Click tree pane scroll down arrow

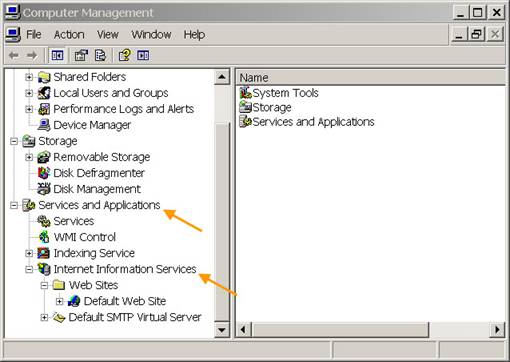click(222, 330)
